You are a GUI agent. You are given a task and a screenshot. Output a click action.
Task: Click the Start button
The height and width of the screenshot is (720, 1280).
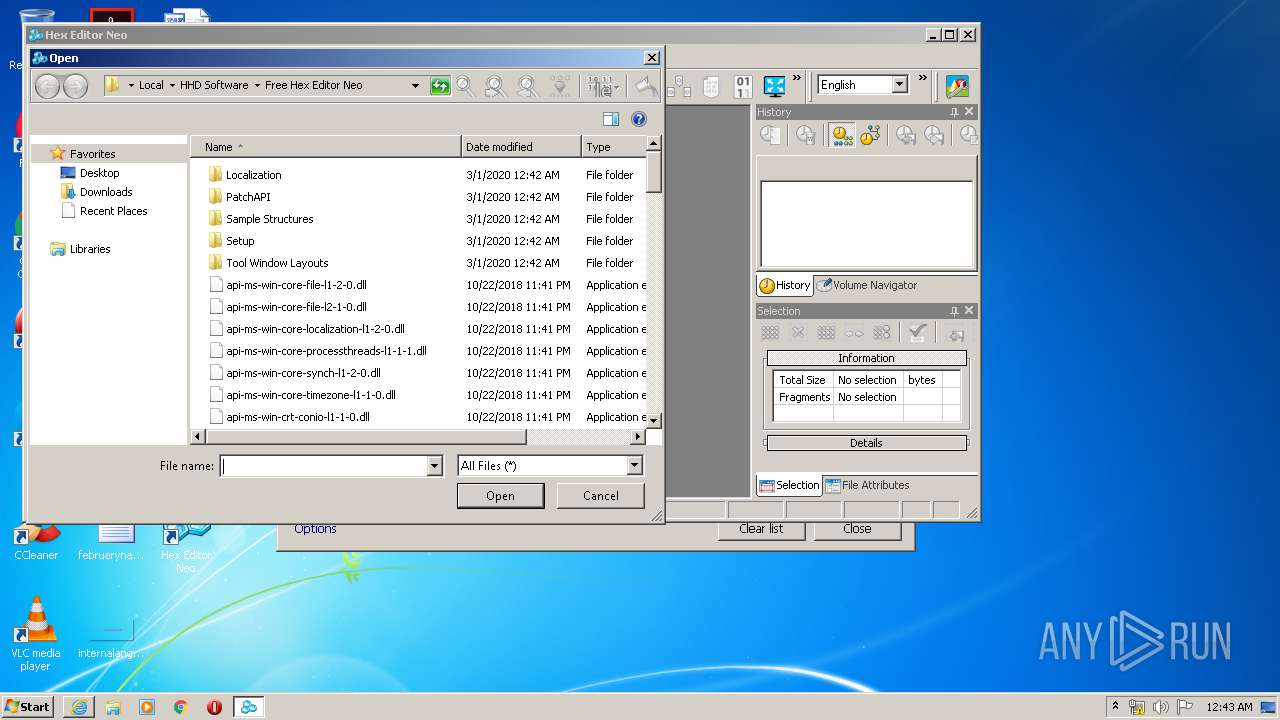(27, 706)
